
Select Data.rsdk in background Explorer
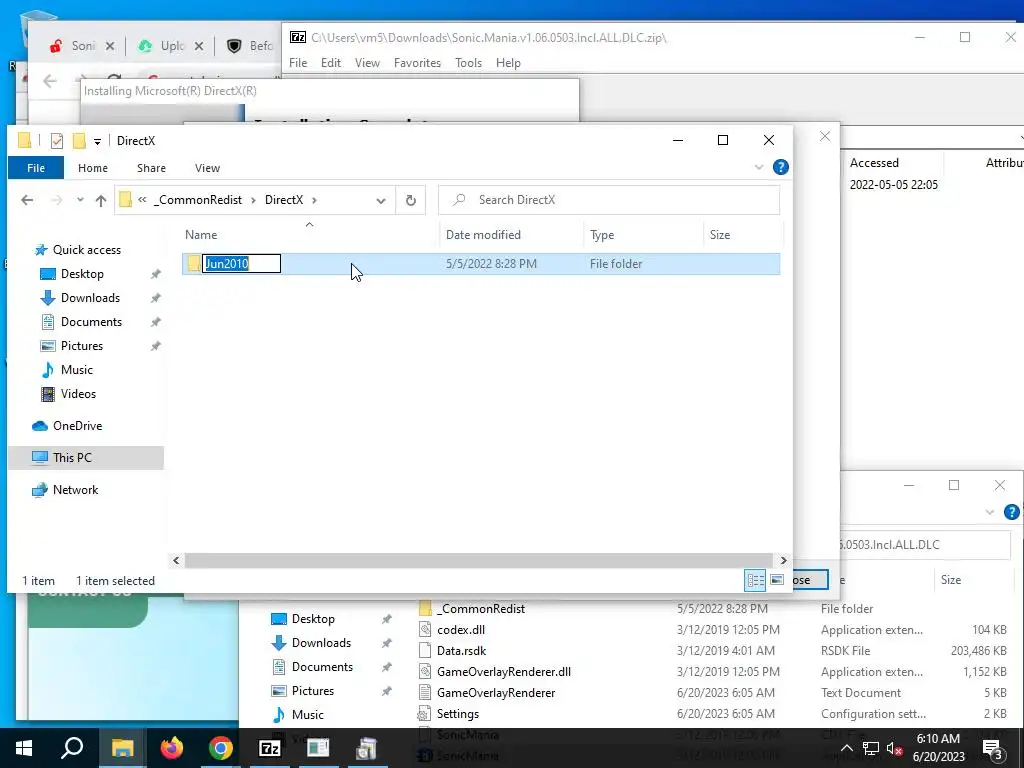461,650
